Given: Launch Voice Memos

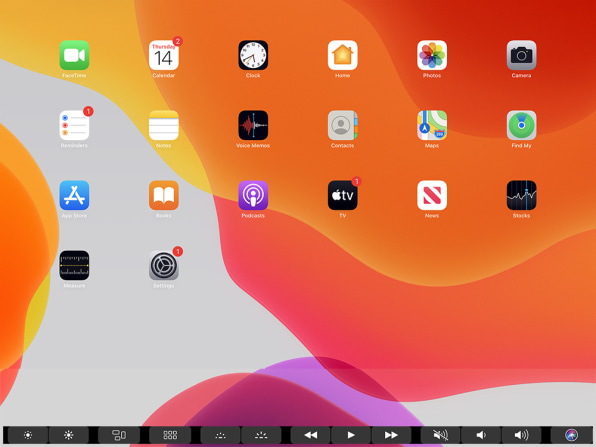Looking at the screenshot, I should point(253,125).
